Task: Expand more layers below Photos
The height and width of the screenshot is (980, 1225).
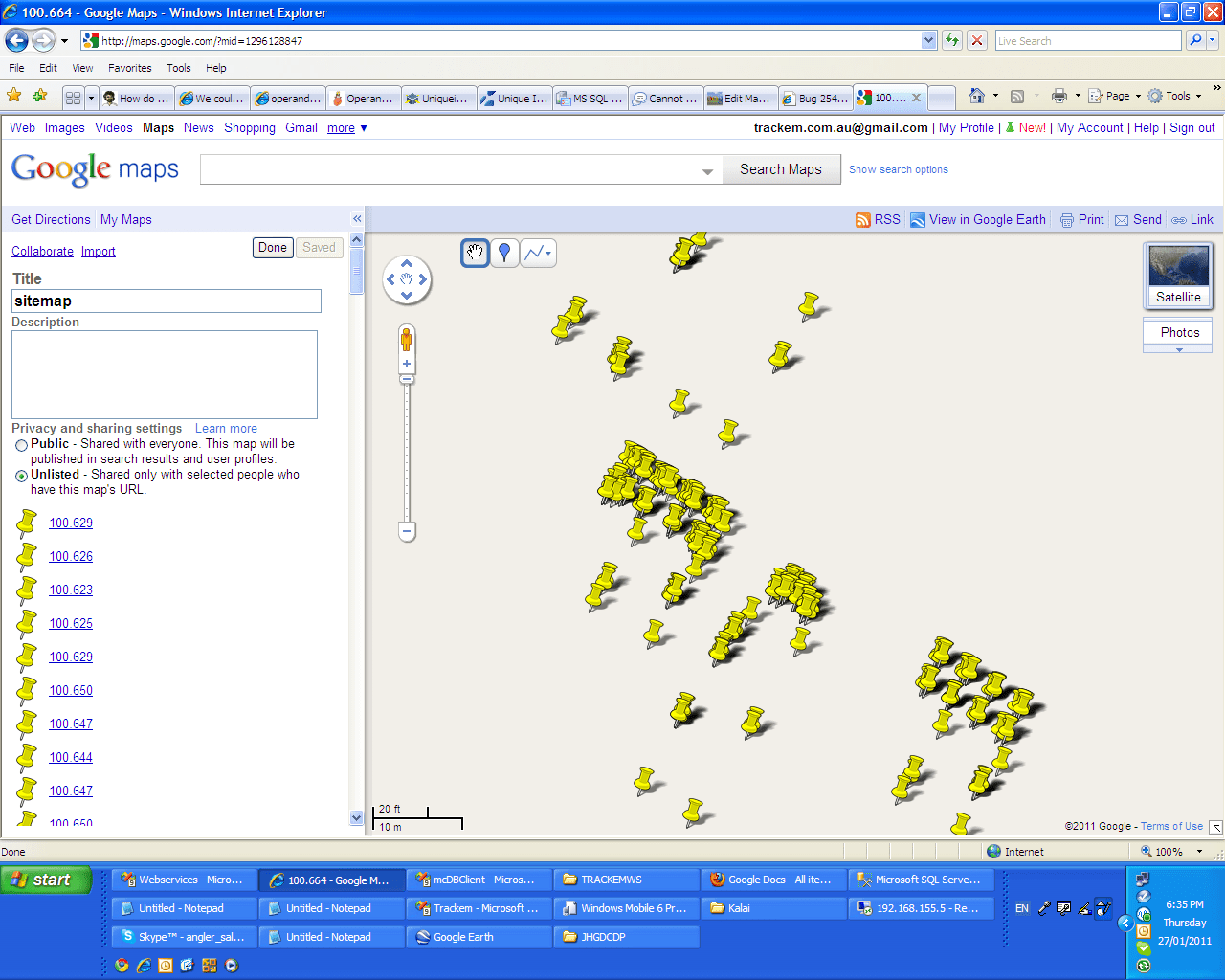Action: click(1178, 350)
